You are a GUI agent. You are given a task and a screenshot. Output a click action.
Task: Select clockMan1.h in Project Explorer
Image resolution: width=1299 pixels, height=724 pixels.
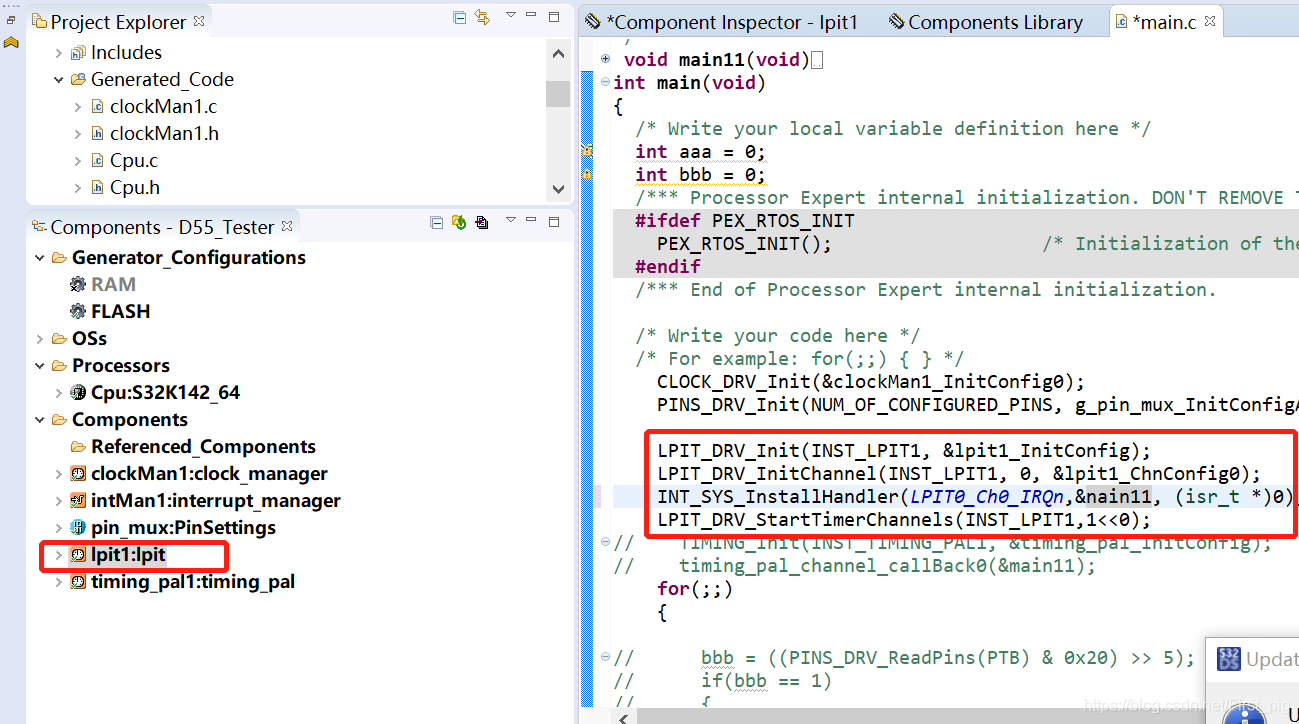(x=164, y=134)
